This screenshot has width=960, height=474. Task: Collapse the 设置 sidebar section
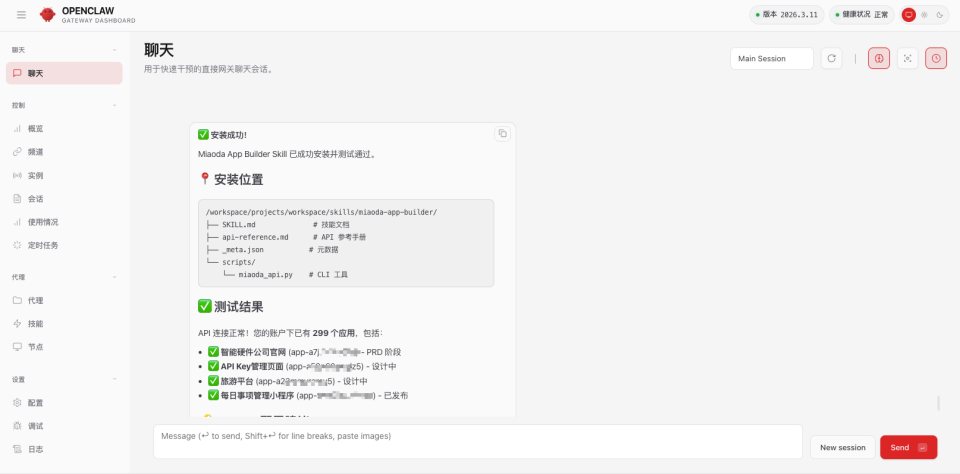tap(115, 380)
